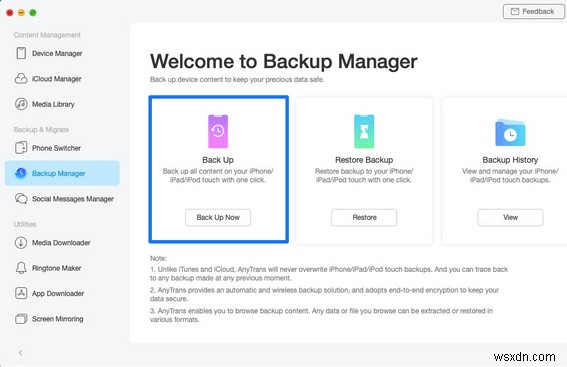
Task: Click the Media Downloader arrow icon
Action: point(21,243)
